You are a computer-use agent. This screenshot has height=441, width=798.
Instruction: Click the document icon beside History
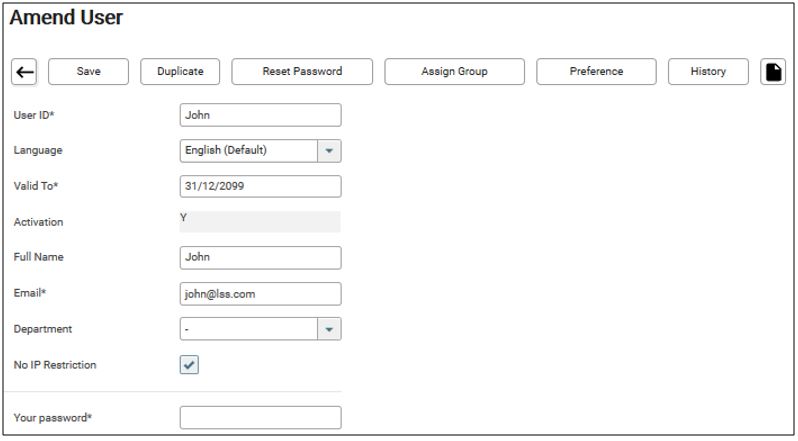(773, 72)
